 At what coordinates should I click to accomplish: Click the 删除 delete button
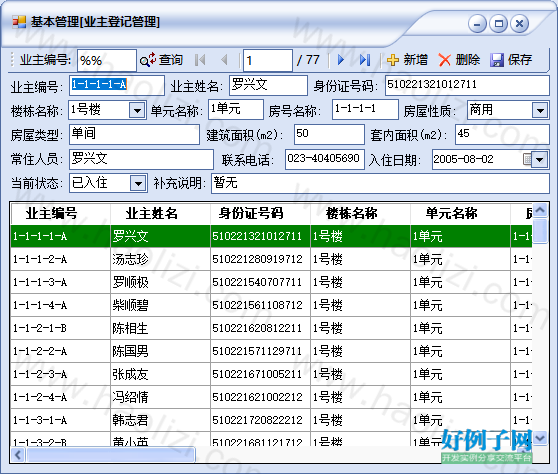[459, 60]
